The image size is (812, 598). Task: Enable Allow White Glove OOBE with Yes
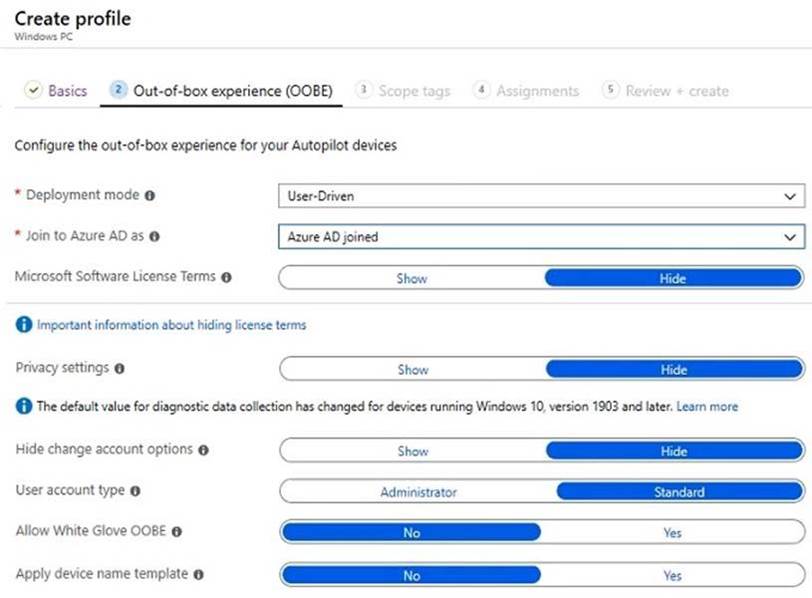(672, 533)
